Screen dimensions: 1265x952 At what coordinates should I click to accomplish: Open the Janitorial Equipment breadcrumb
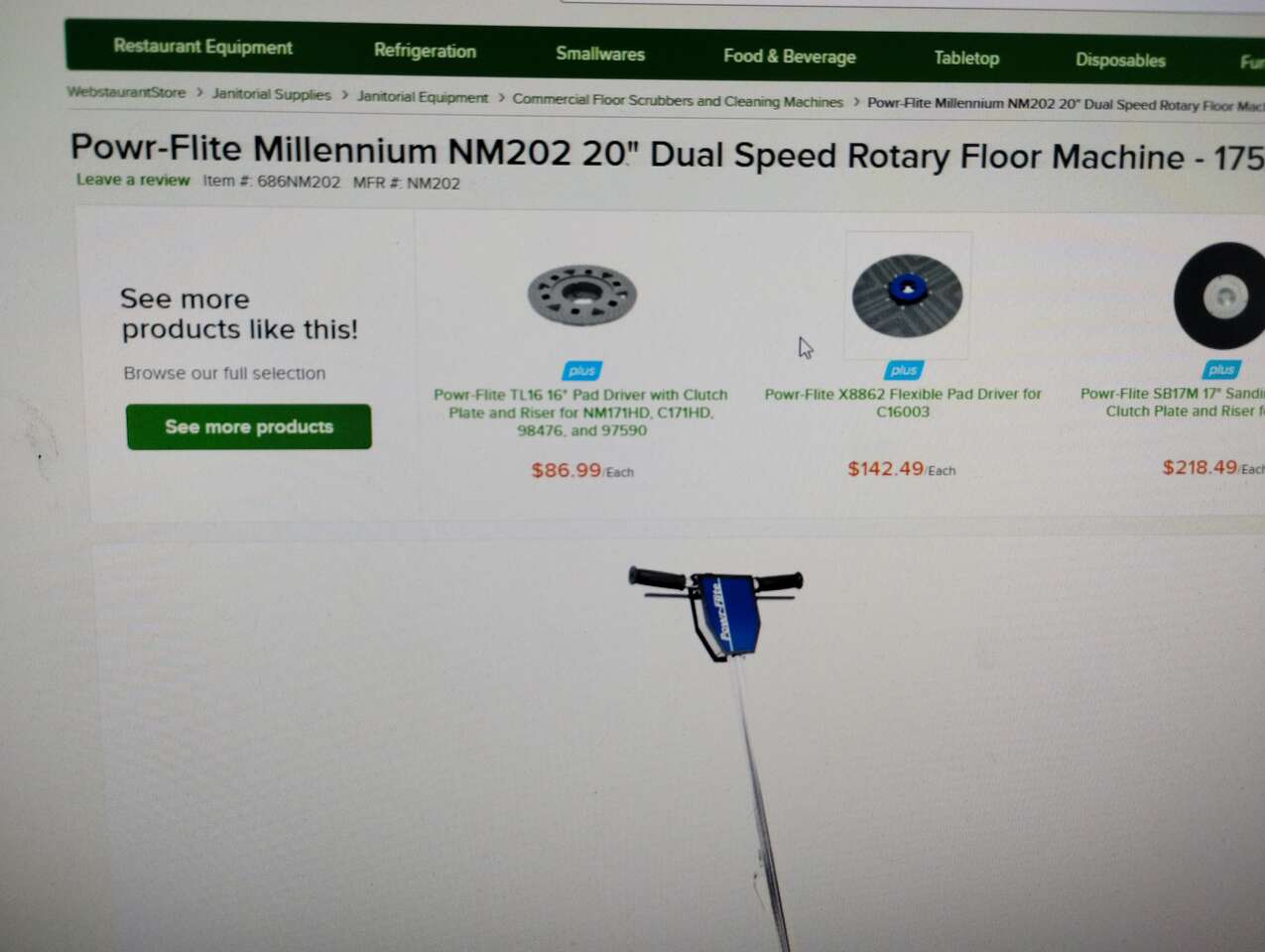click(x=423, y=97)
